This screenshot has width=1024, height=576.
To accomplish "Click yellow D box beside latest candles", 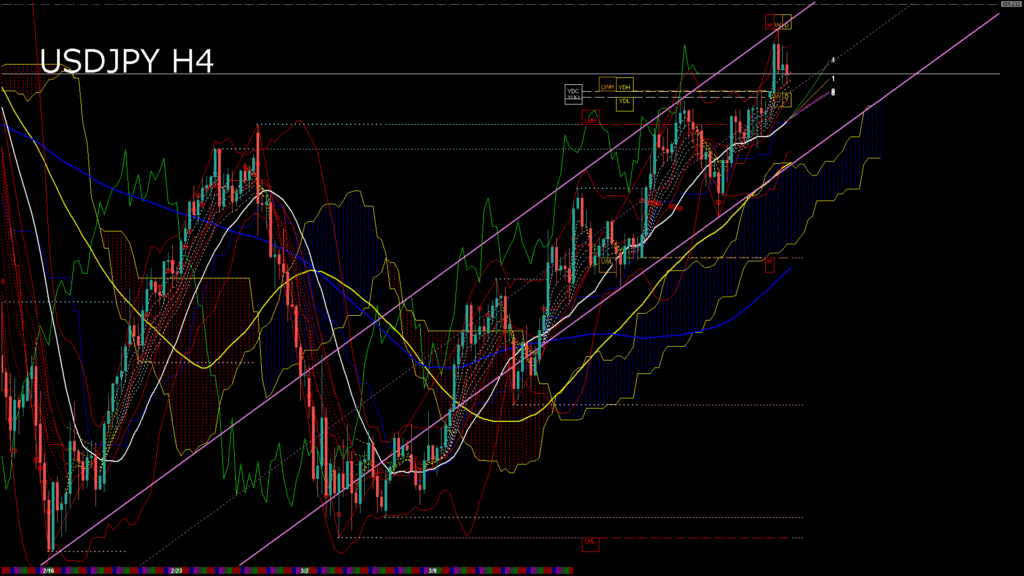I will coord(786,98).
